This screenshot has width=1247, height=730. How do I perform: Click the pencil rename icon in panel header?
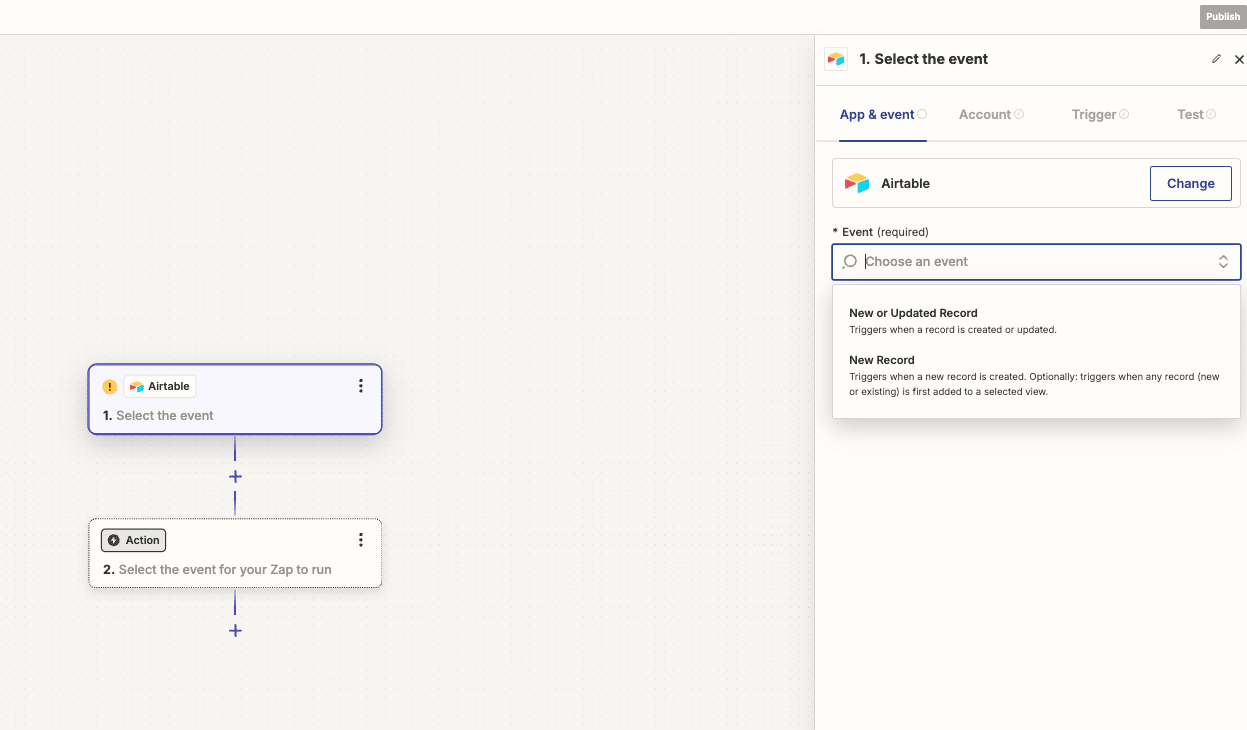(1216, 59)
